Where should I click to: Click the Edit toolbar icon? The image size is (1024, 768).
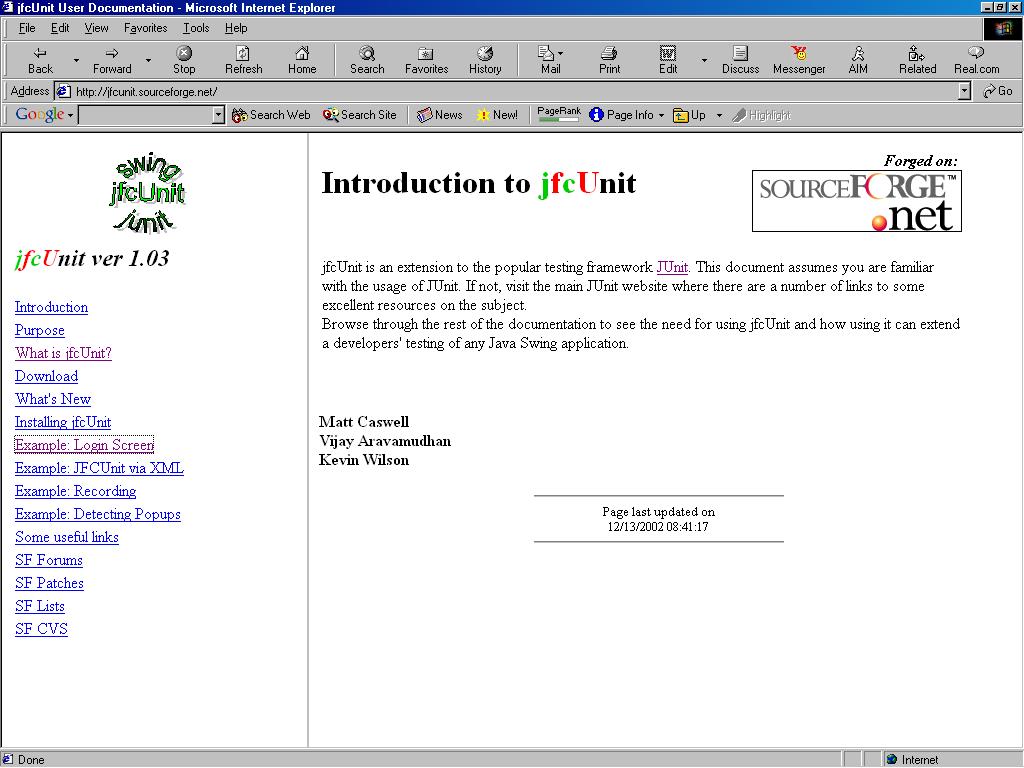[x=667, y=60]
